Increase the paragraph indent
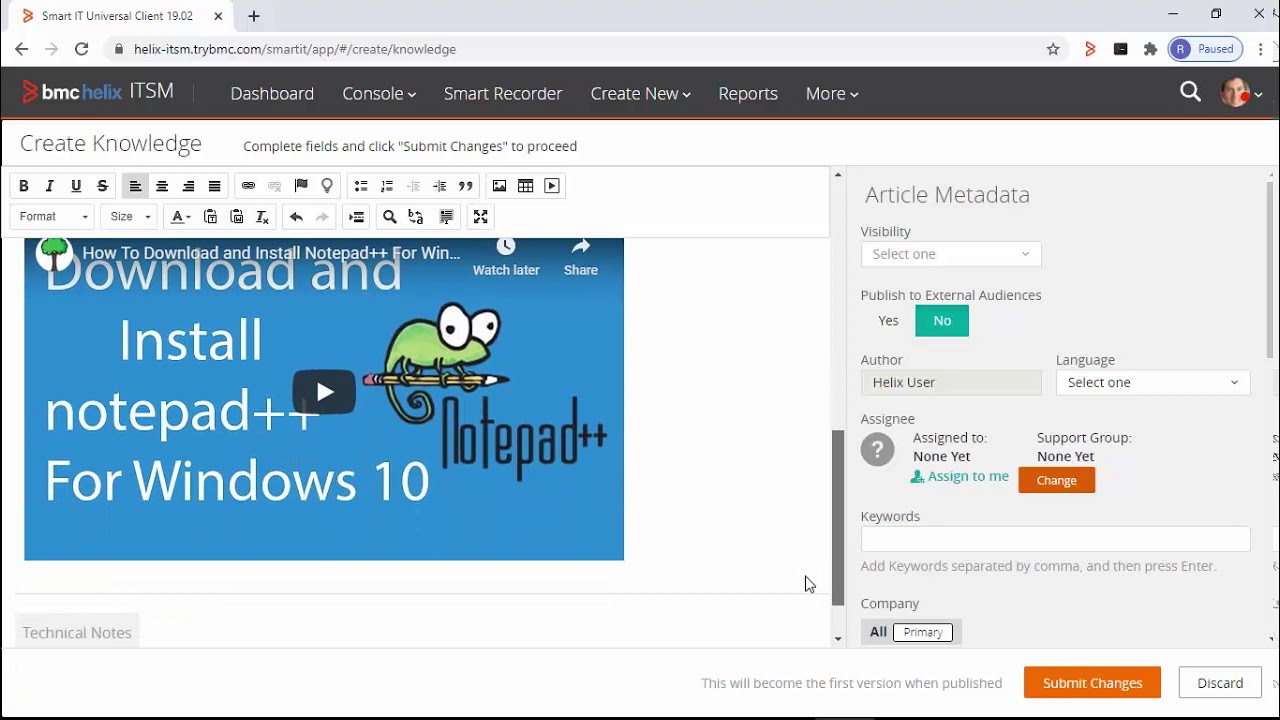Viewport: 1280px width, 720px height. (439, 186)
